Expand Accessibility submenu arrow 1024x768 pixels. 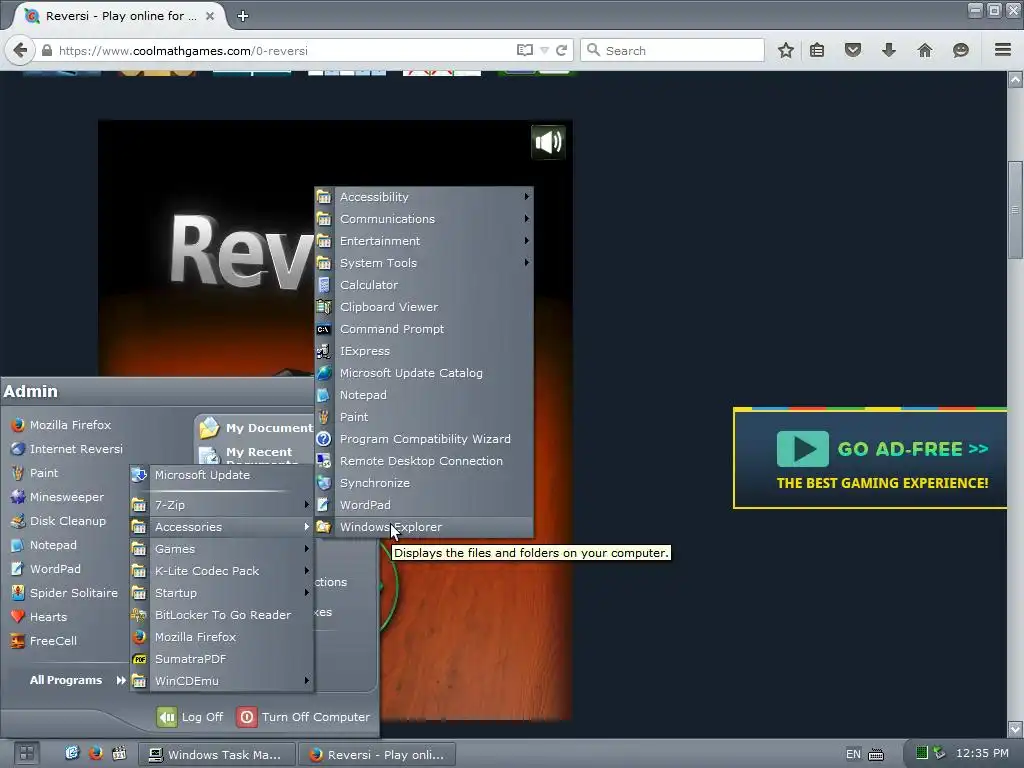click(x=526, y=197)
